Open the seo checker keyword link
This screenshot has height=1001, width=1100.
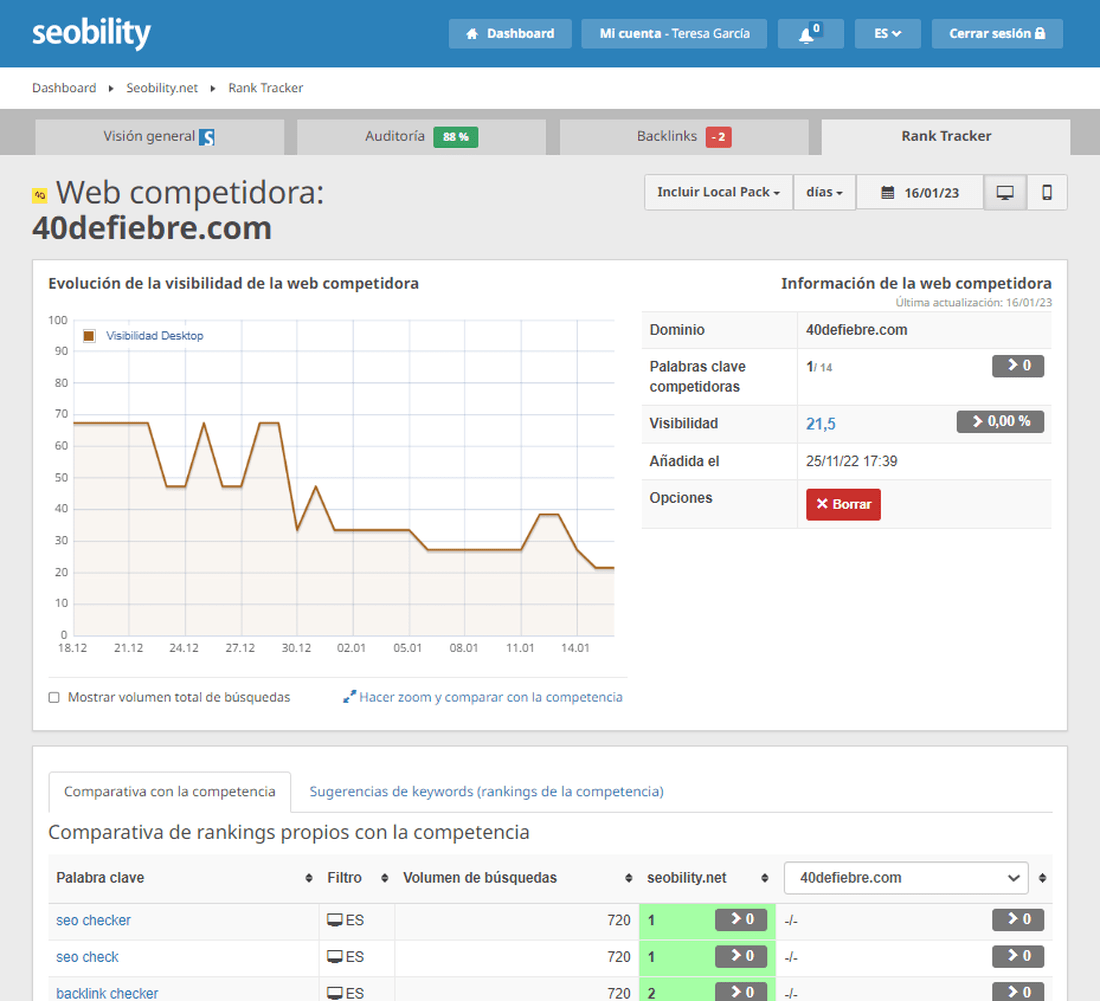tap(93, 920)
